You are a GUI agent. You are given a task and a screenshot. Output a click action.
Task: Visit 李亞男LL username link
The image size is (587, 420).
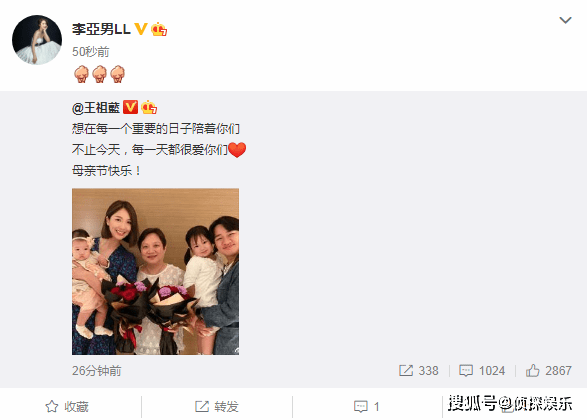tap(101, 29)
